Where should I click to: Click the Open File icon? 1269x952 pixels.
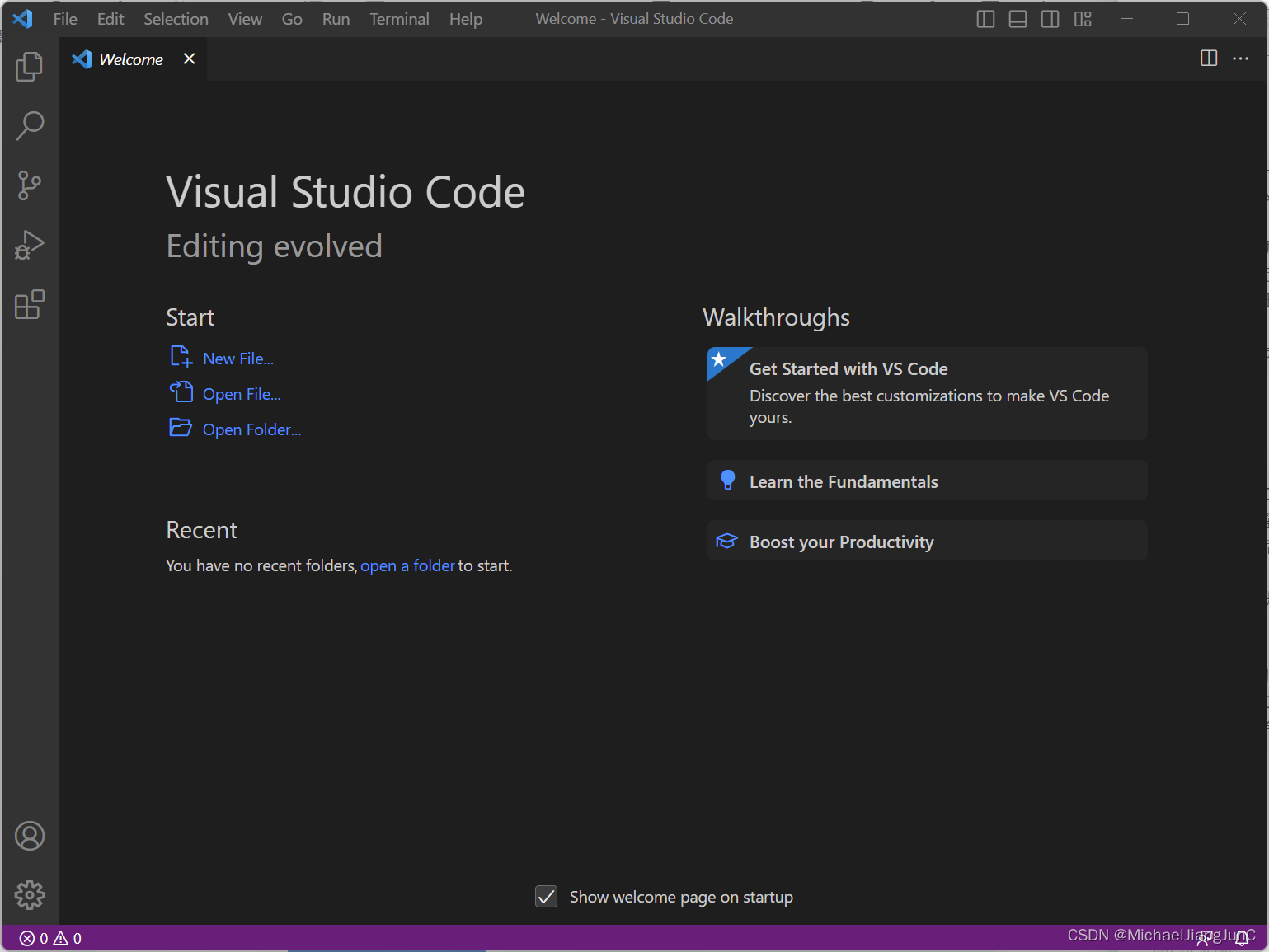[181, 392]
